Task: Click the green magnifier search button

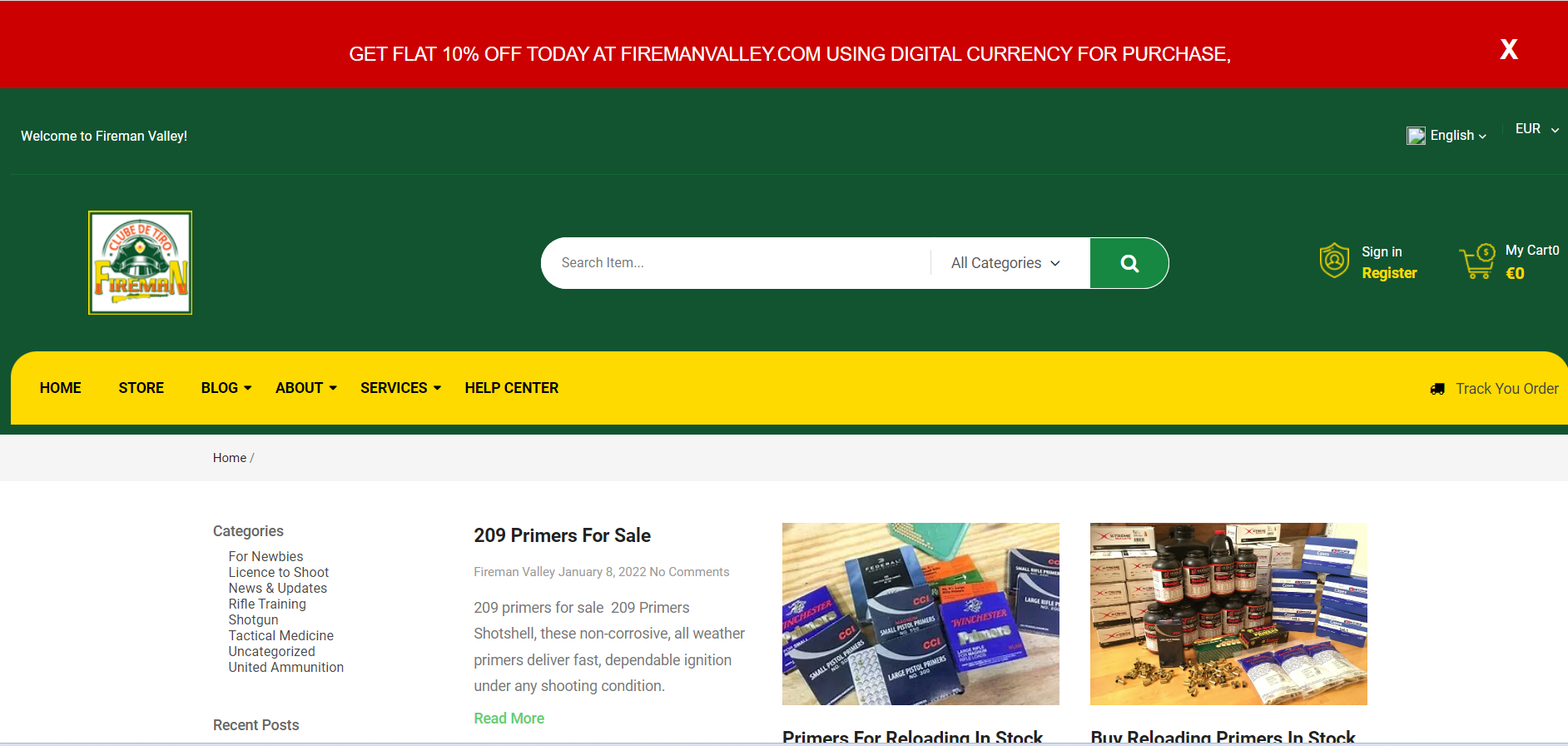Action: tap(1129, 263)
